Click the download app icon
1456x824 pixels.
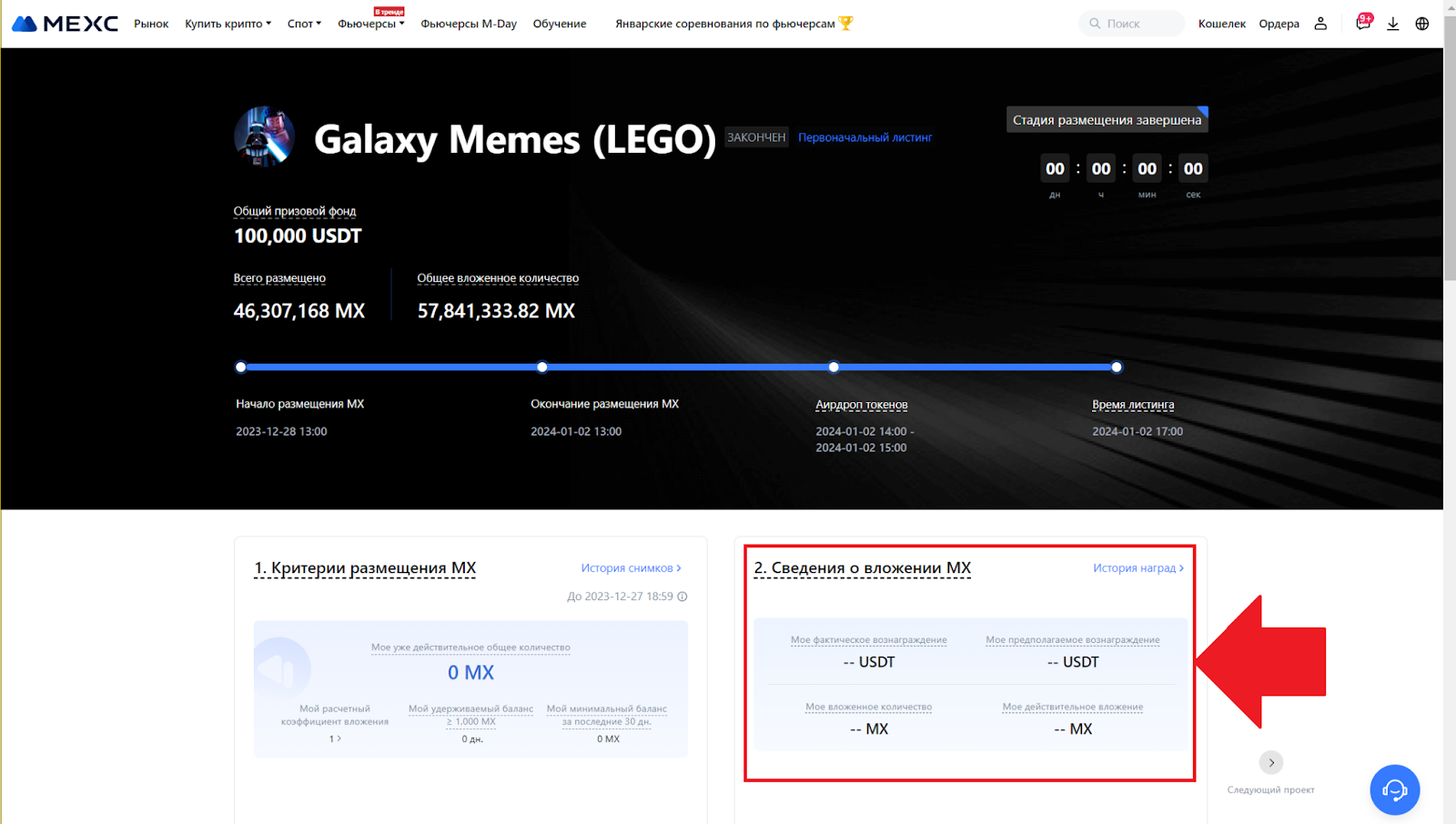point(1392,24)
